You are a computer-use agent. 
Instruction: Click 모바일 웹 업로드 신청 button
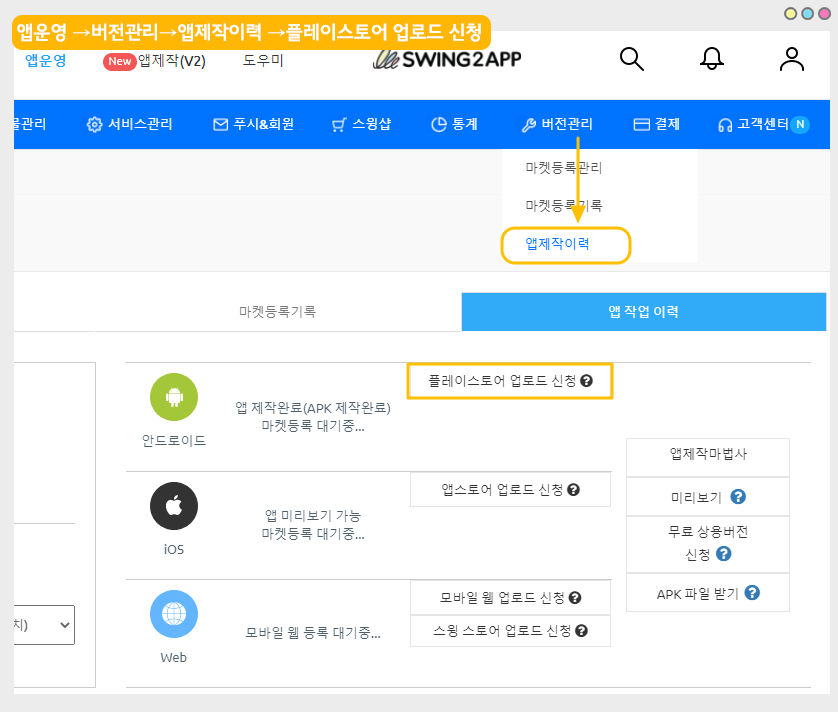pyautogui.click(x=510, y=598)
